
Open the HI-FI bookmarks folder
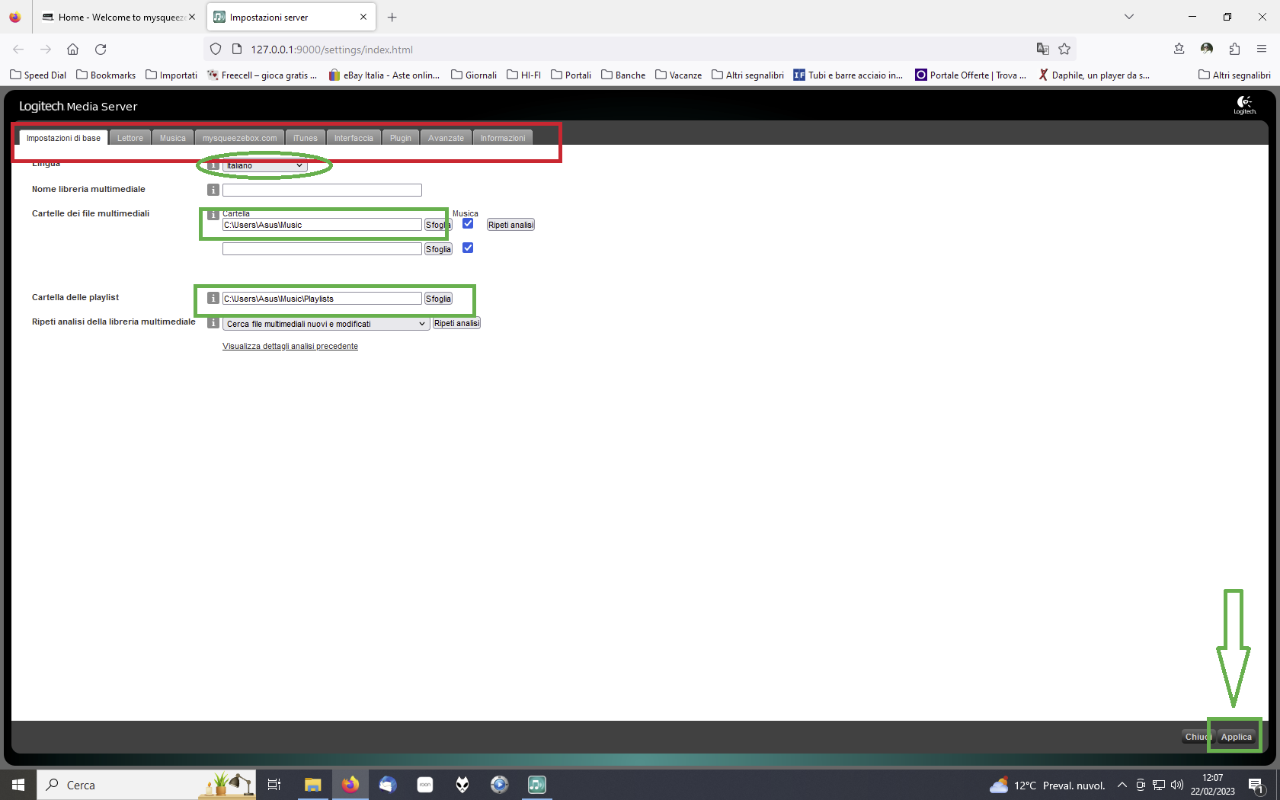click(x=524, y=75)
